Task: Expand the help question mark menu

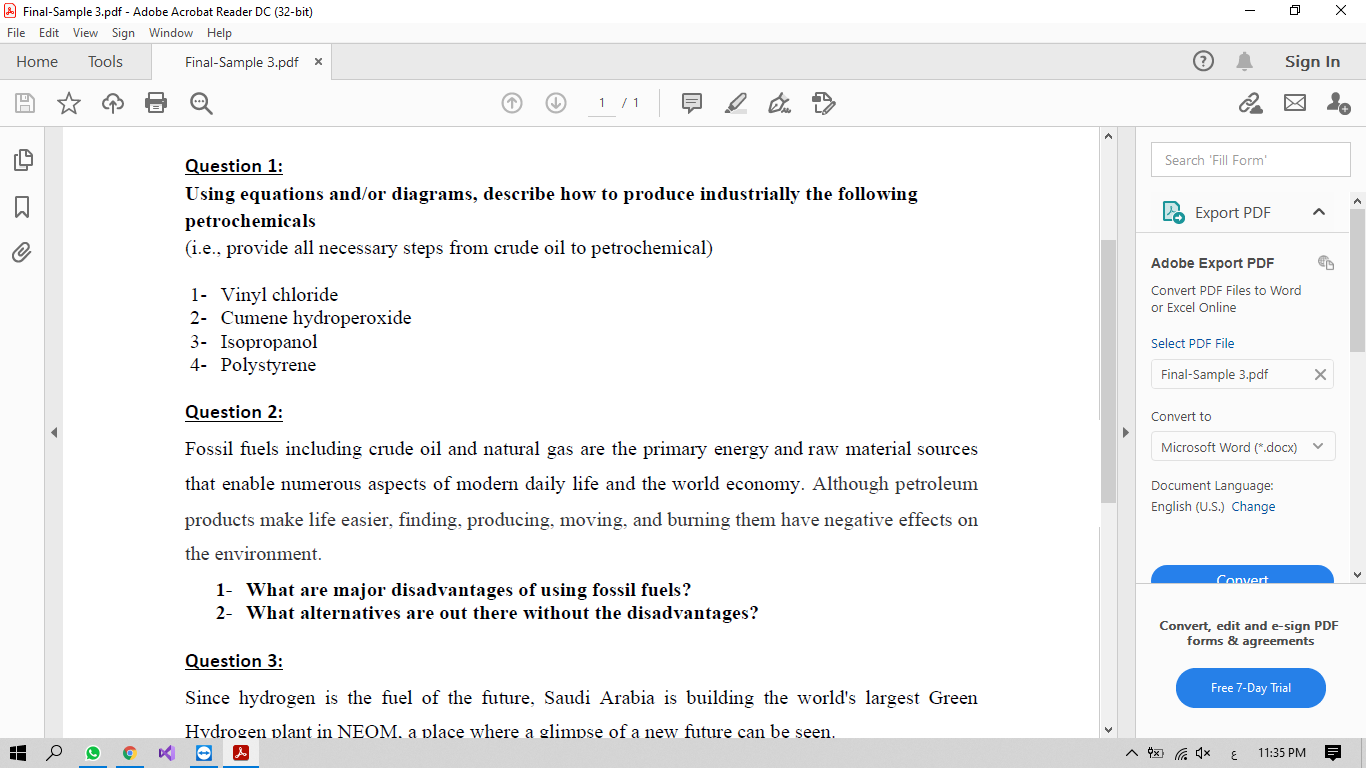Action: (x=1203, y=61)
